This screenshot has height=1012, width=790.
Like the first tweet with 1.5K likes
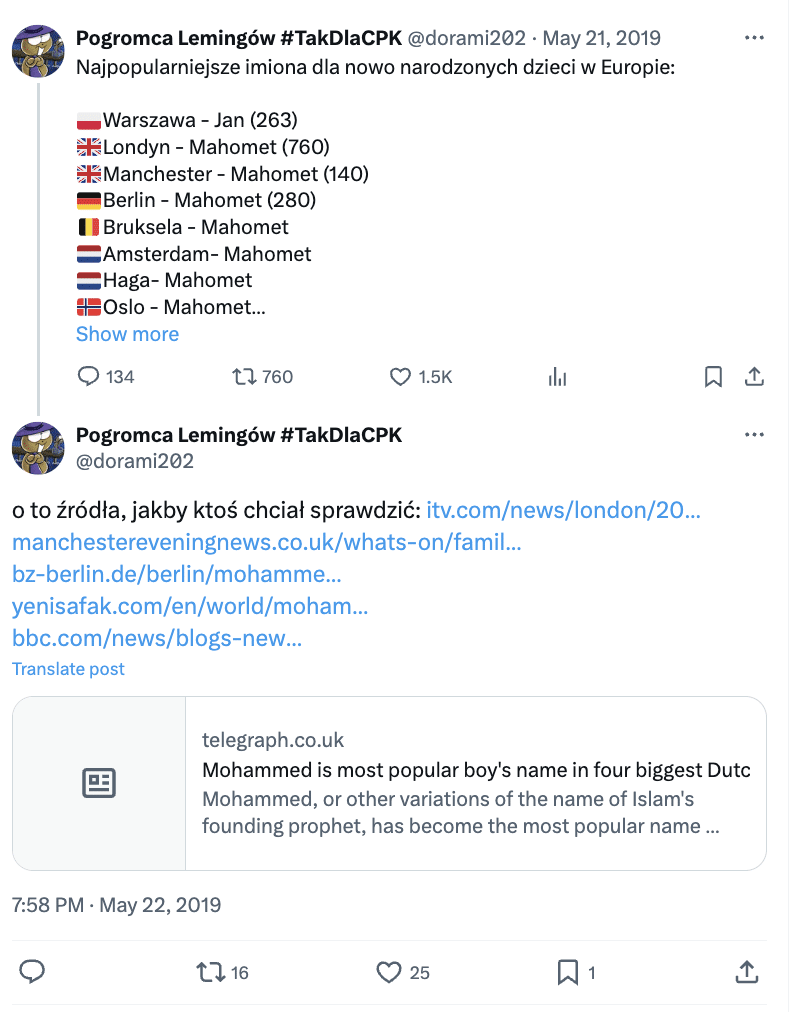point(400,377)
